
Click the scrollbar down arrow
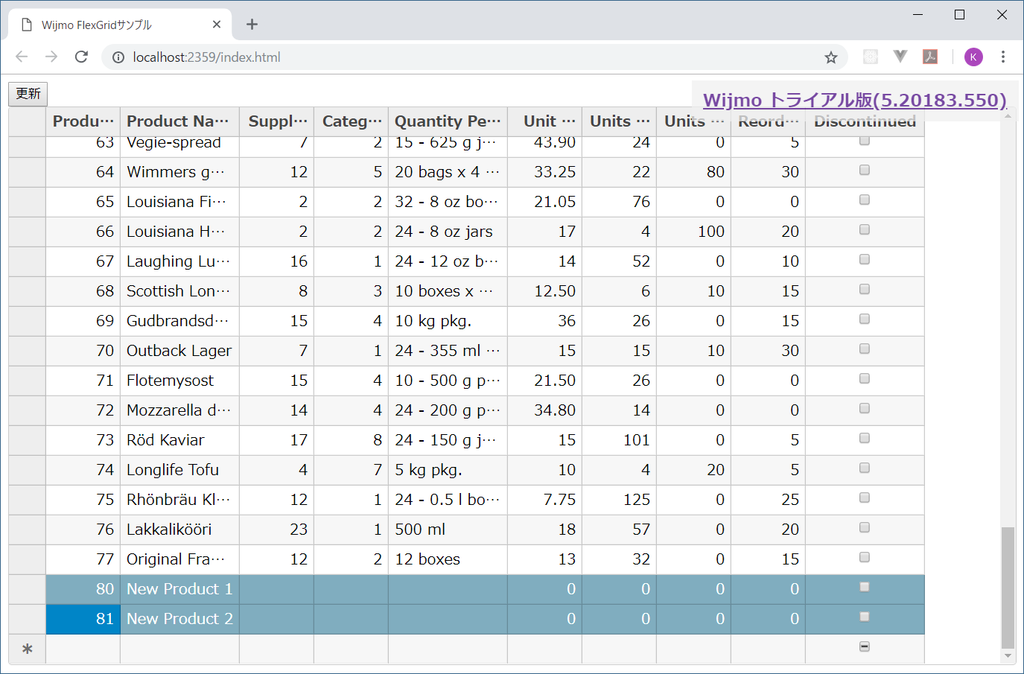tap(1008, 656)
